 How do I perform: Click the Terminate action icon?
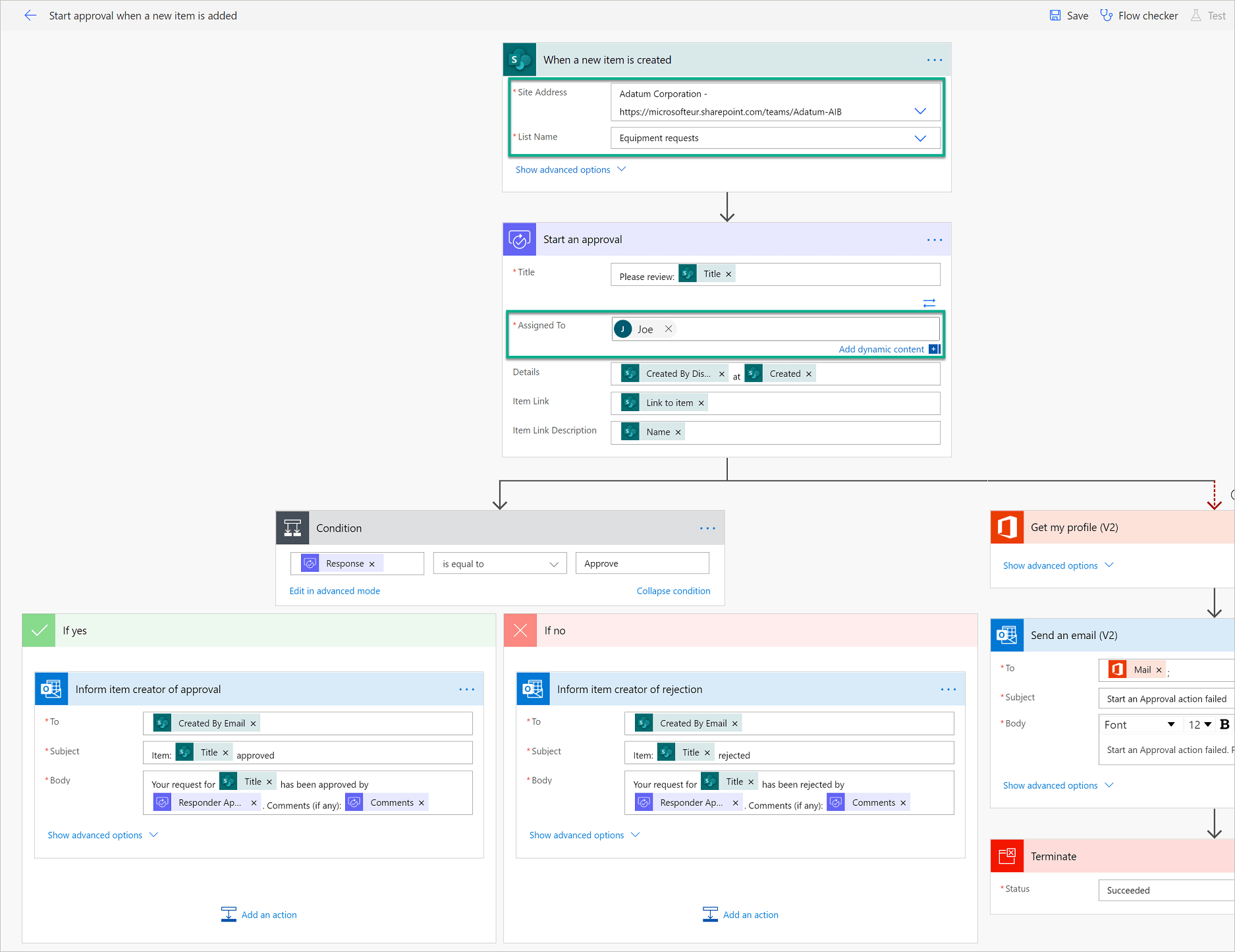click(1006, 855)
